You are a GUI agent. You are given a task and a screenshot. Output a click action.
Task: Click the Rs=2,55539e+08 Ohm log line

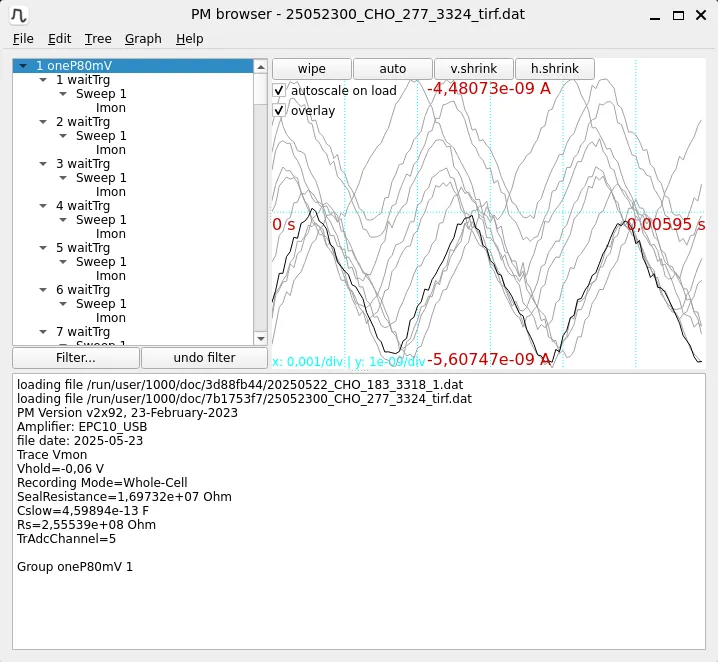point(87,525)
